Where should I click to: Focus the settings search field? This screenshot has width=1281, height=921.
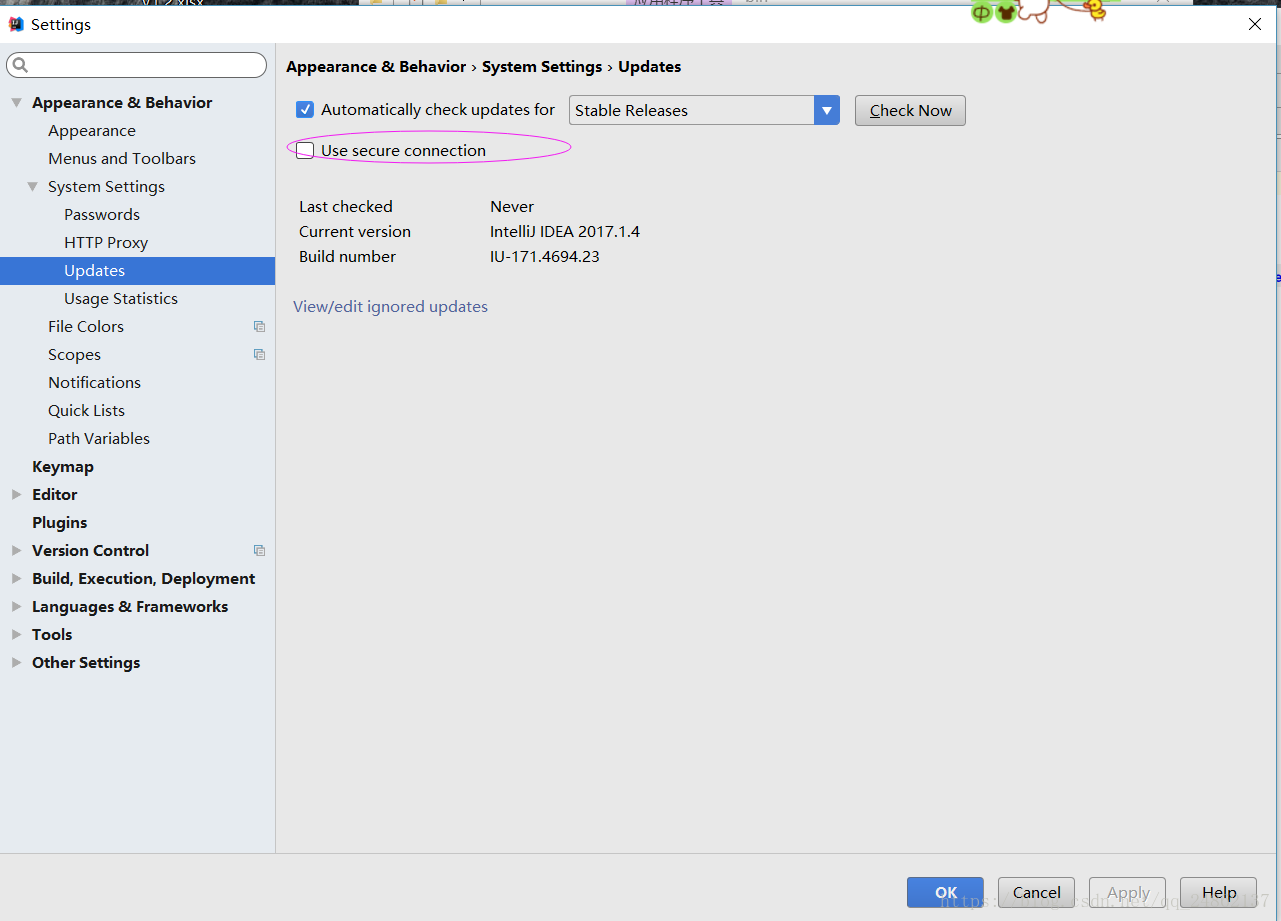(136, 66)
